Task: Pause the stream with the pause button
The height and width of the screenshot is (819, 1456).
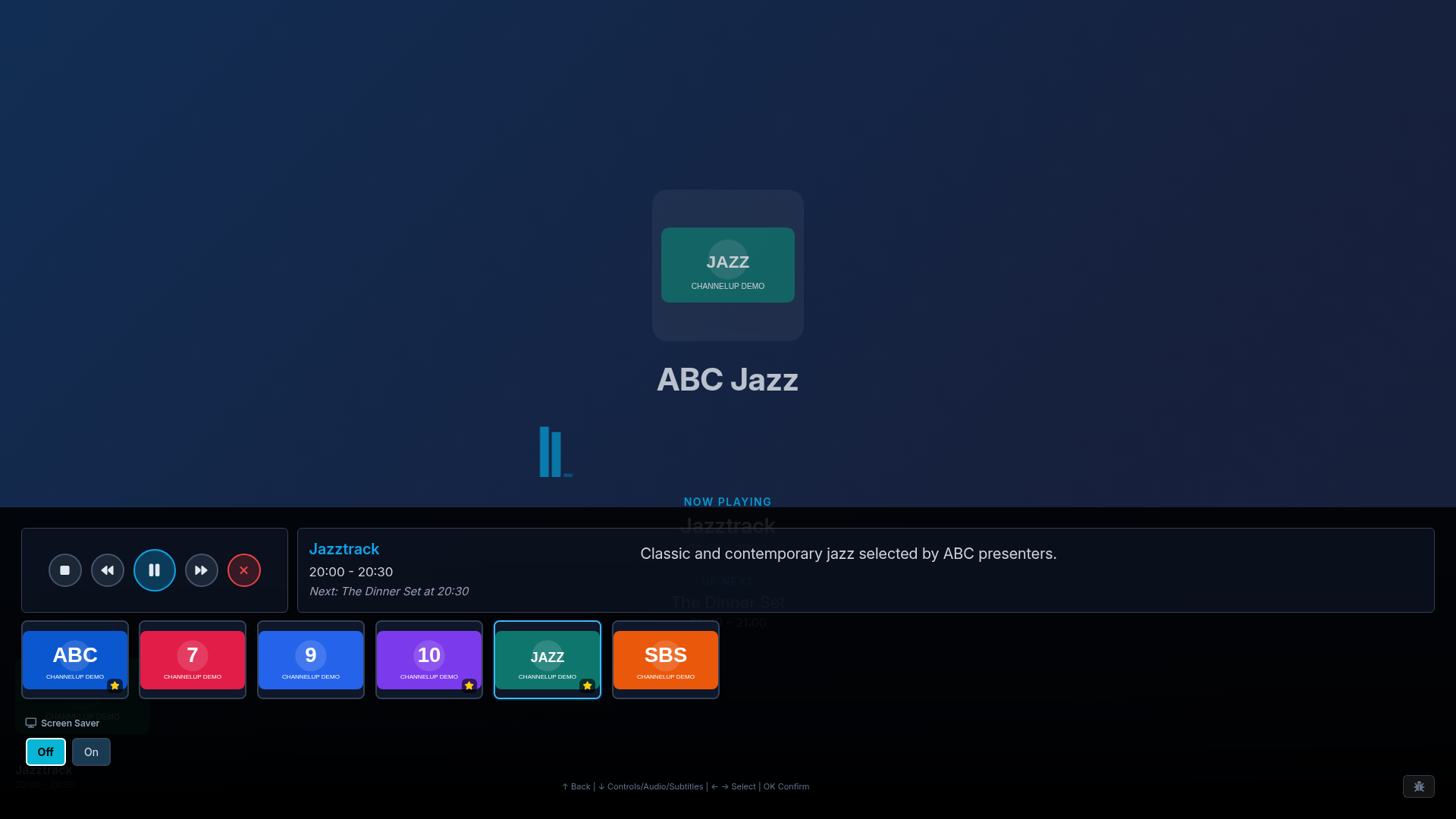Action: [x=155, y=570]
